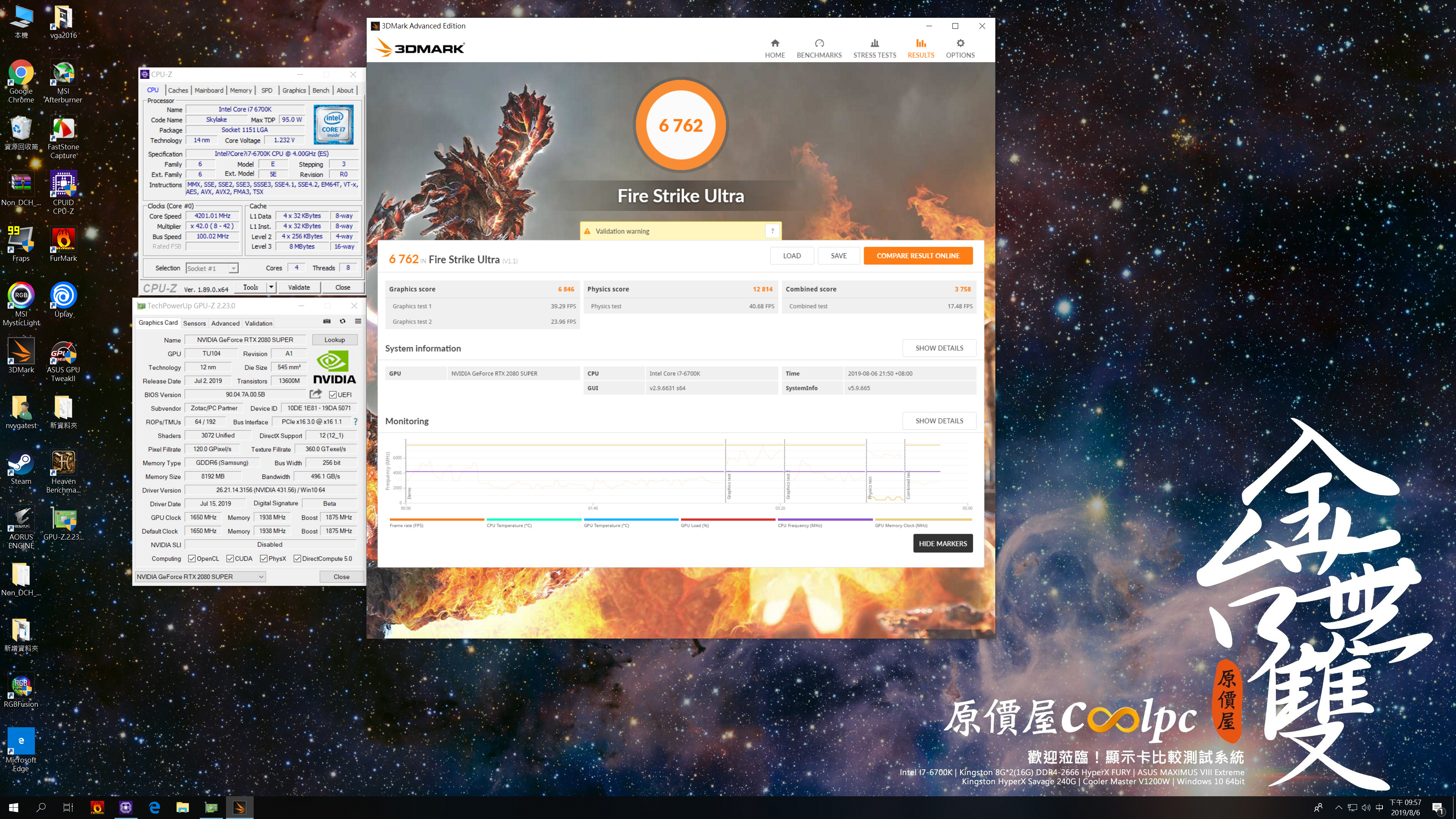Open MSI Afterburner desktop shortcut
This screenshot has height=819, width=1456.
point(63,82)
